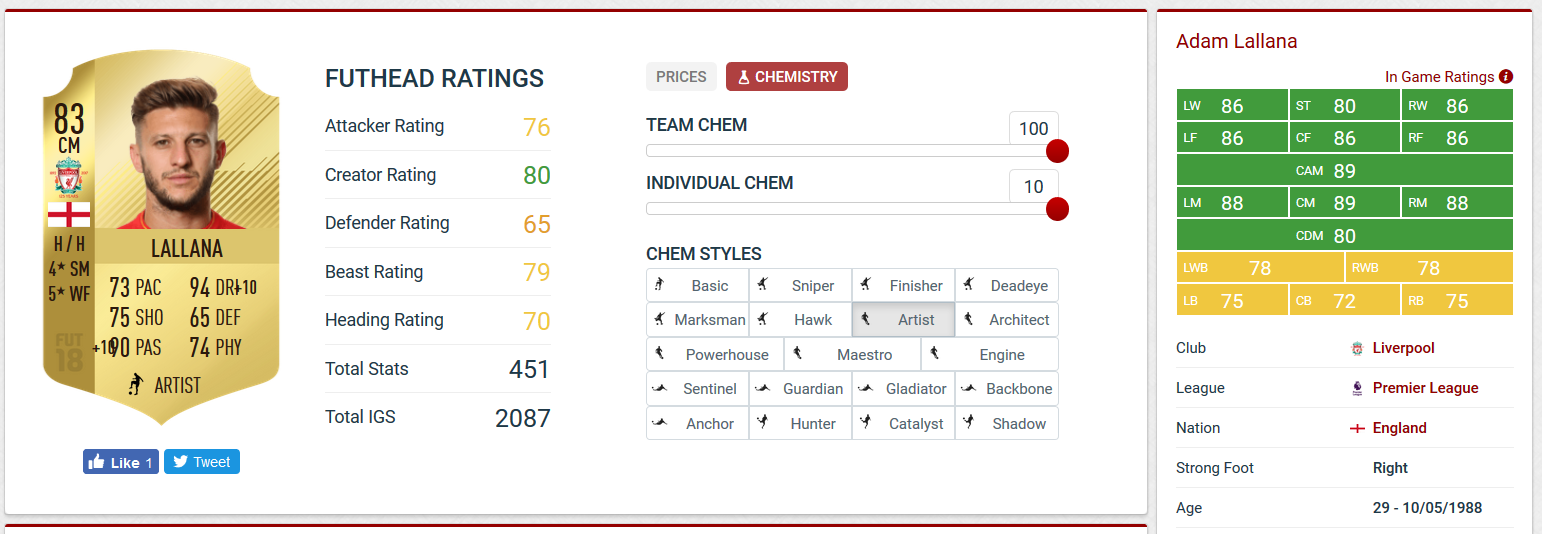Pick the Maestro chem style
Screen dimensions: 1542x534
(853, 355)
